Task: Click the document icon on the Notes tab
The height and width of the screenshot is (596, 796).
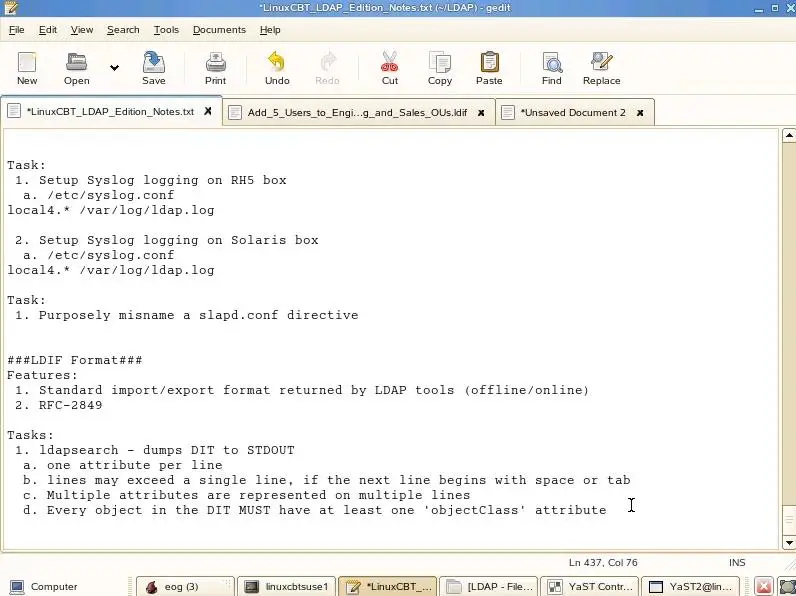Action: [14, 111]
